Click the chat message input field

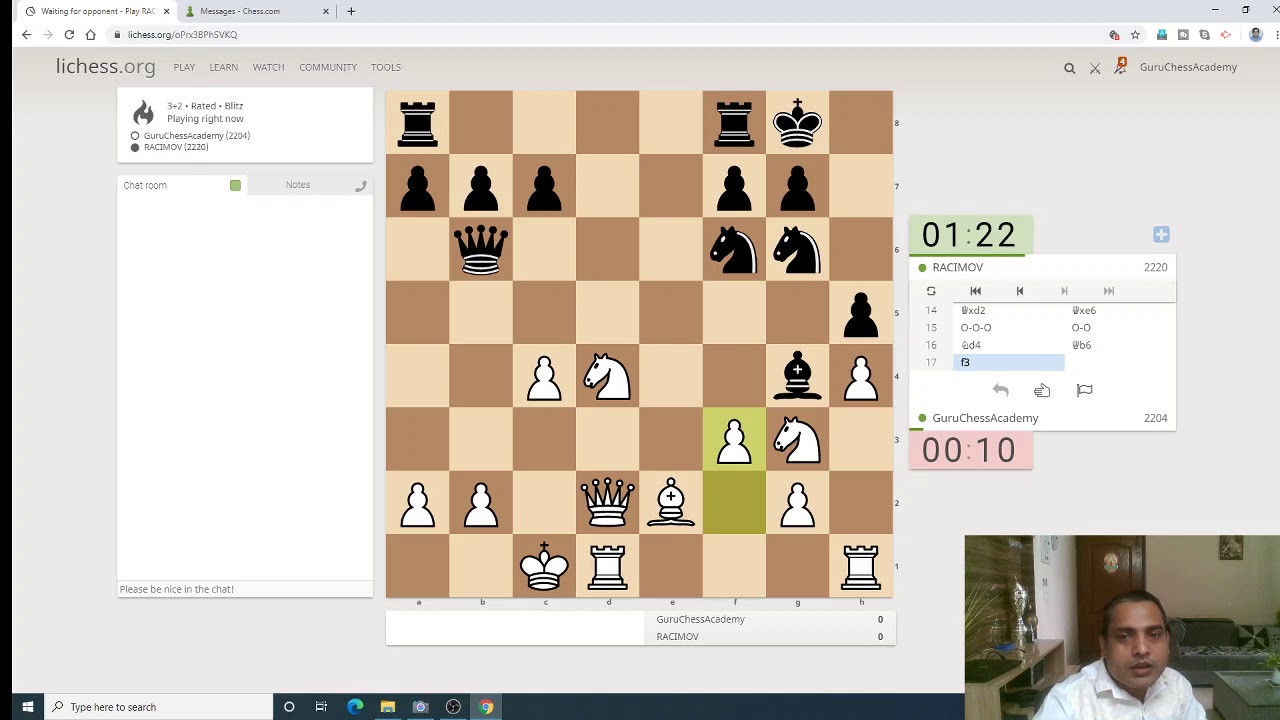pyautogui.click(x=245, y=589)
